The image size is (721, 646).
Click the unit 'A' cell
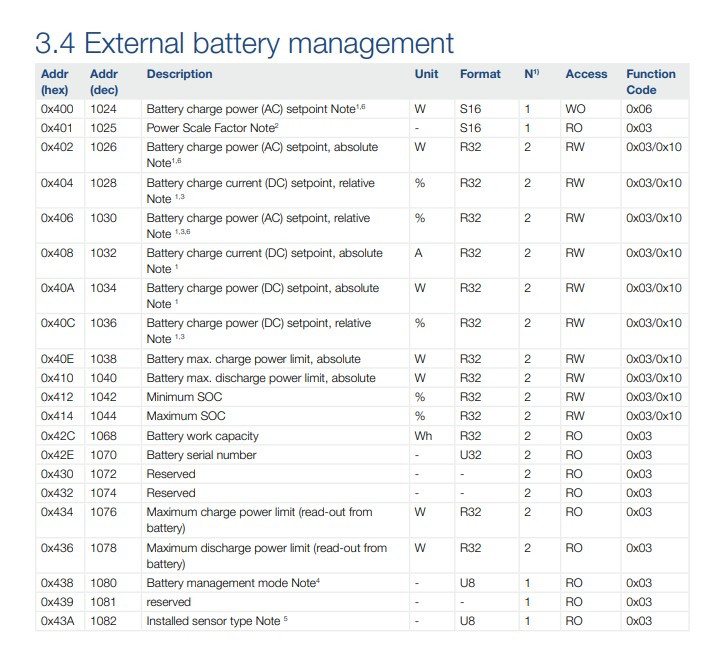pyautogui.click(x=418, y=253)
